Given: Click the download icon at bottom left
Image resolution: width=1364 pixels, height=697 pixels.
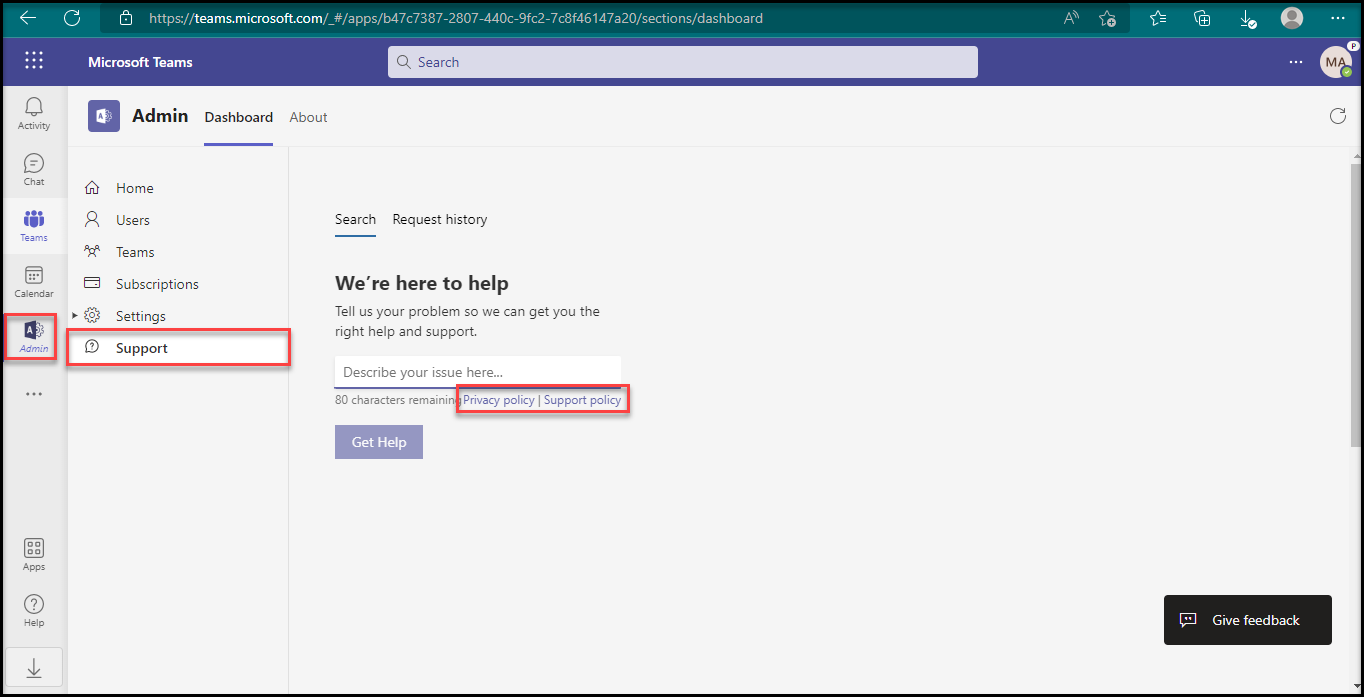Looking at the screenshot, I should (34, 668).
